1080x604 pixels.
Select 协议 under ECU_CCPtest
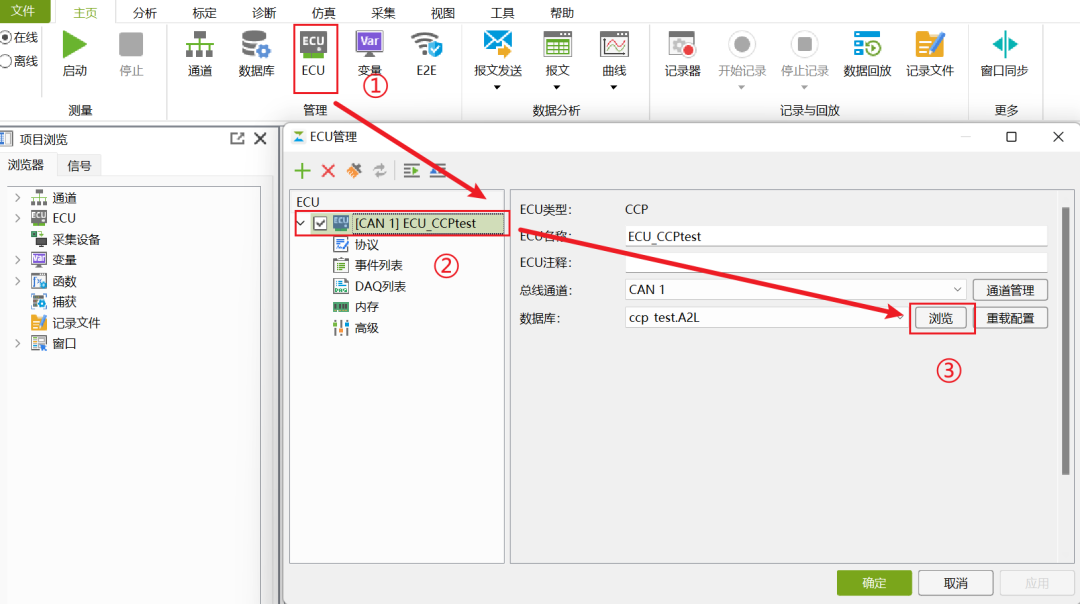pos(355,244)
